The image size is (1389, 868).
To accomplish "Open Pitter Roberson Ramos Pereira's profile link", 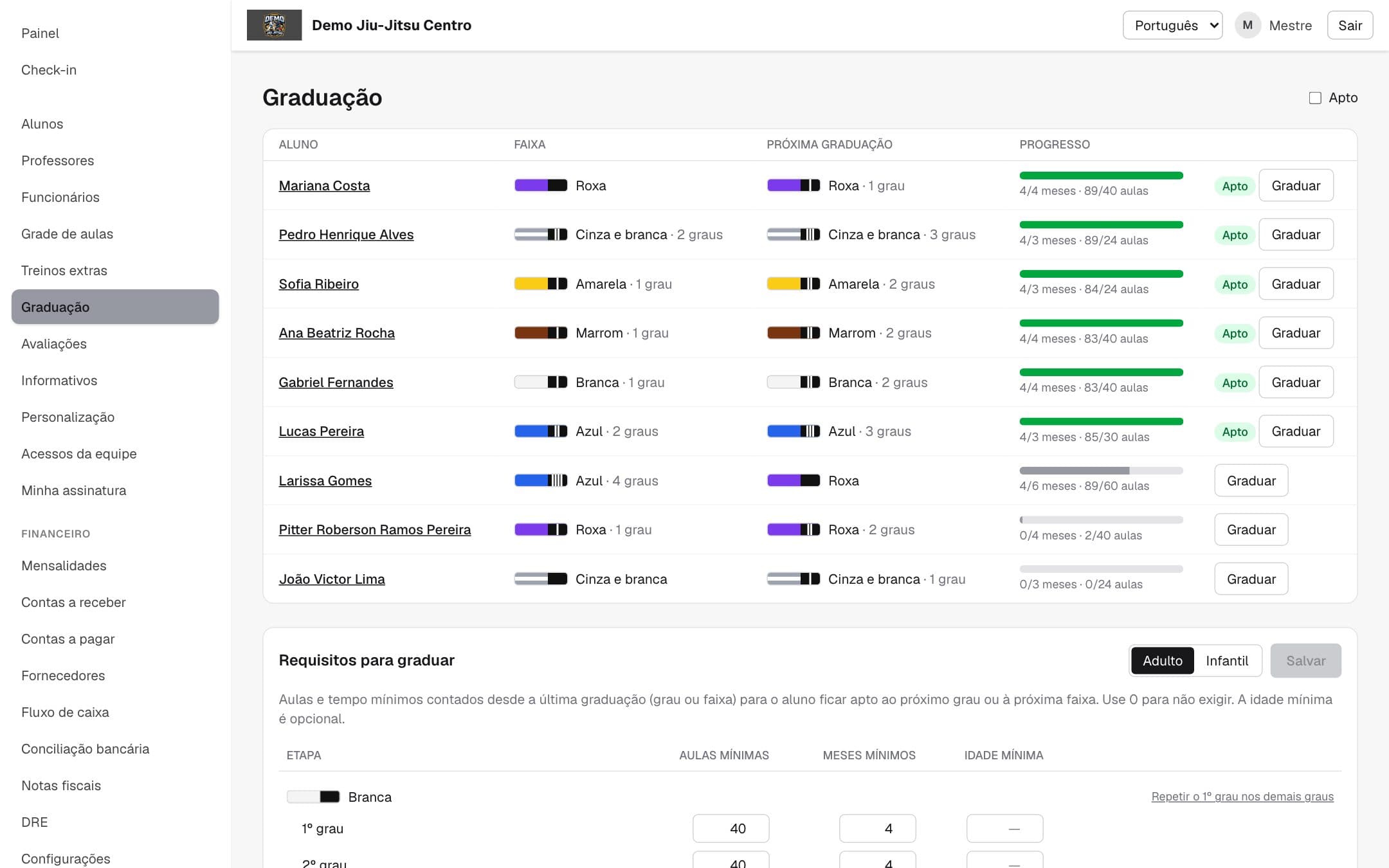I will 374,530.
